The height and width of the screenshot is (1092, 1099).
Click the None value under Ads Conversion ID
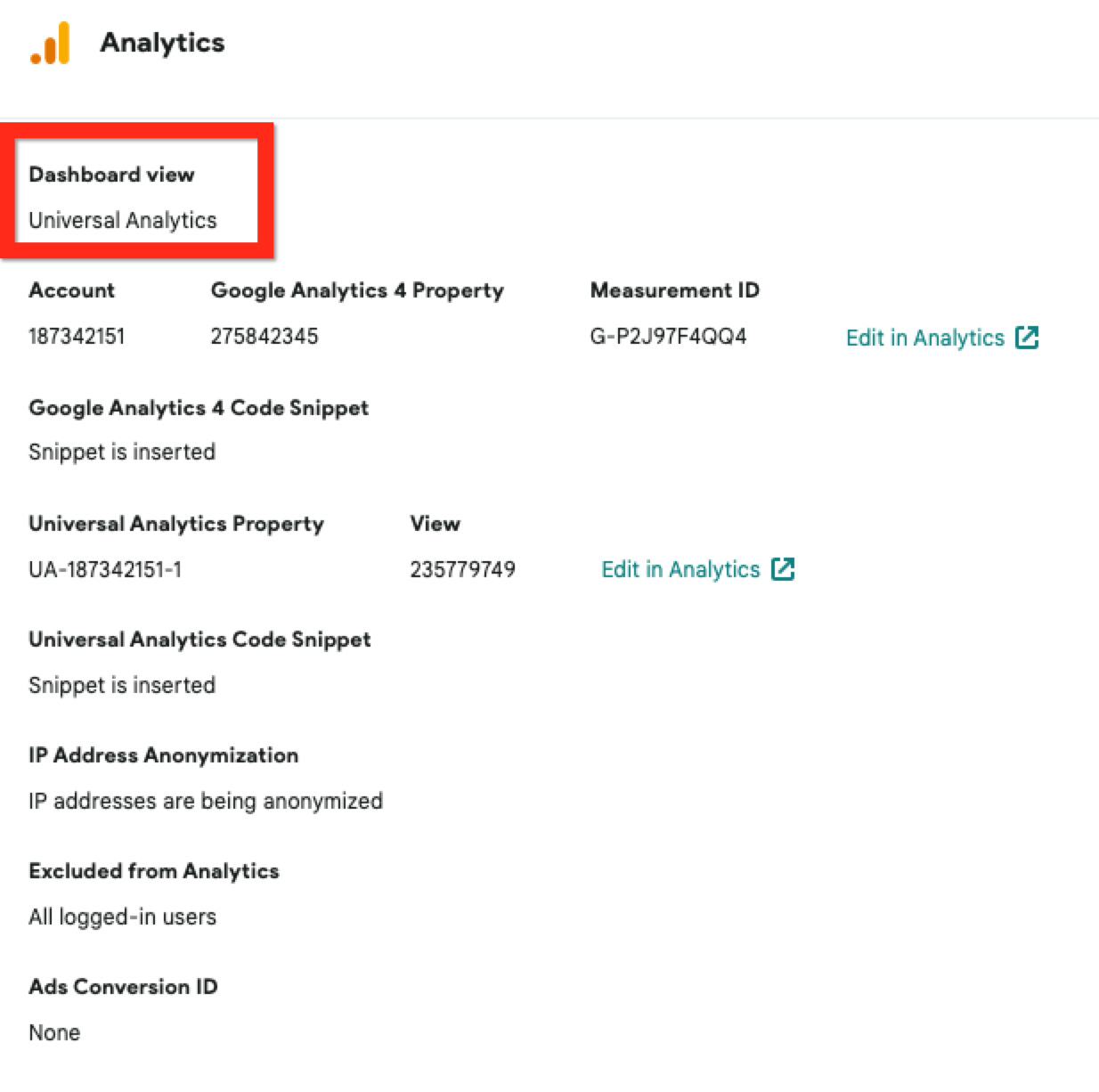pyautogui.click(x=54, y=1032)
